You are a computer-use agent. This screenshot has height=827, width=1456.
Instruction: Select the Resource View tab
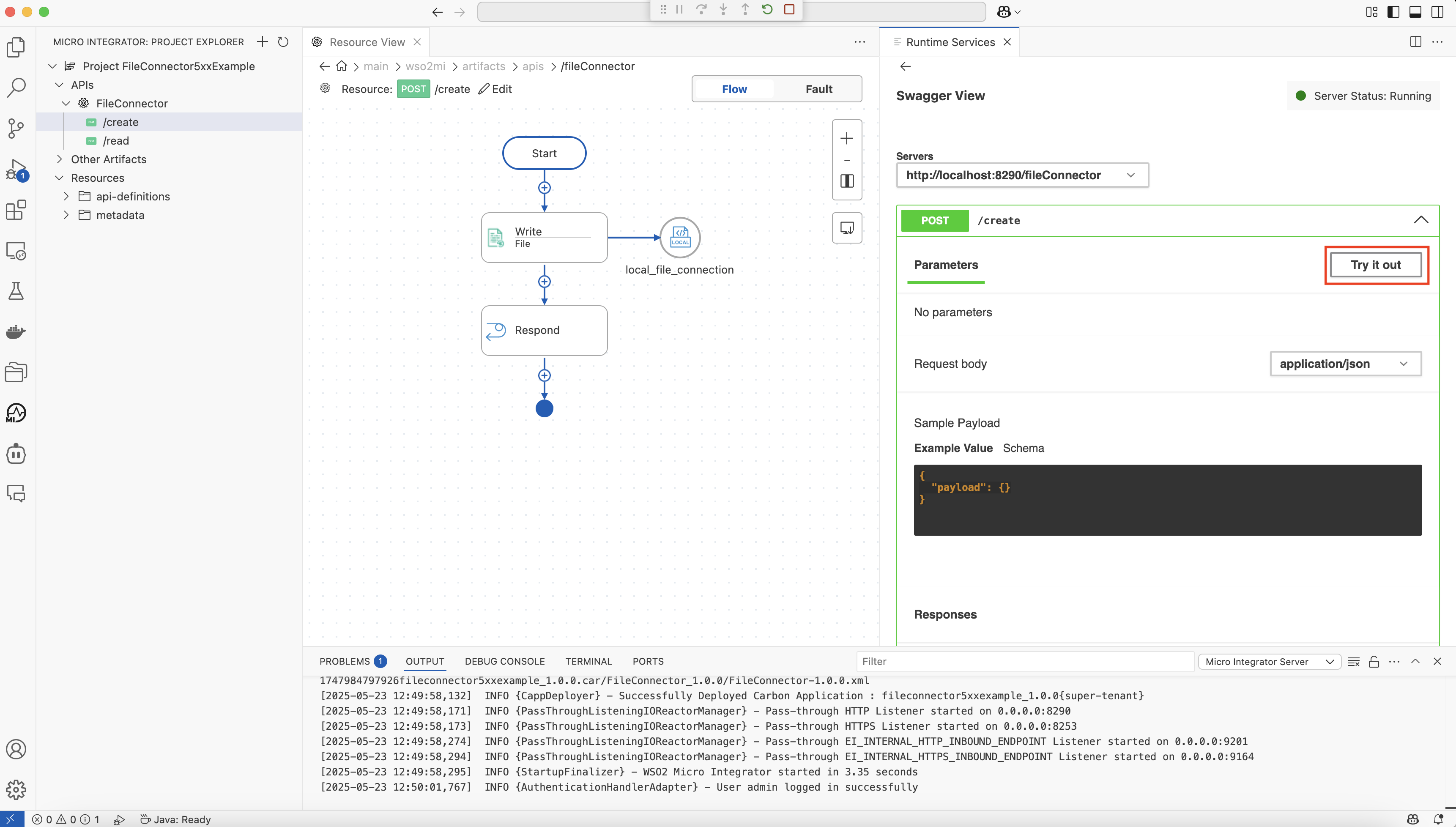[367, 42]
